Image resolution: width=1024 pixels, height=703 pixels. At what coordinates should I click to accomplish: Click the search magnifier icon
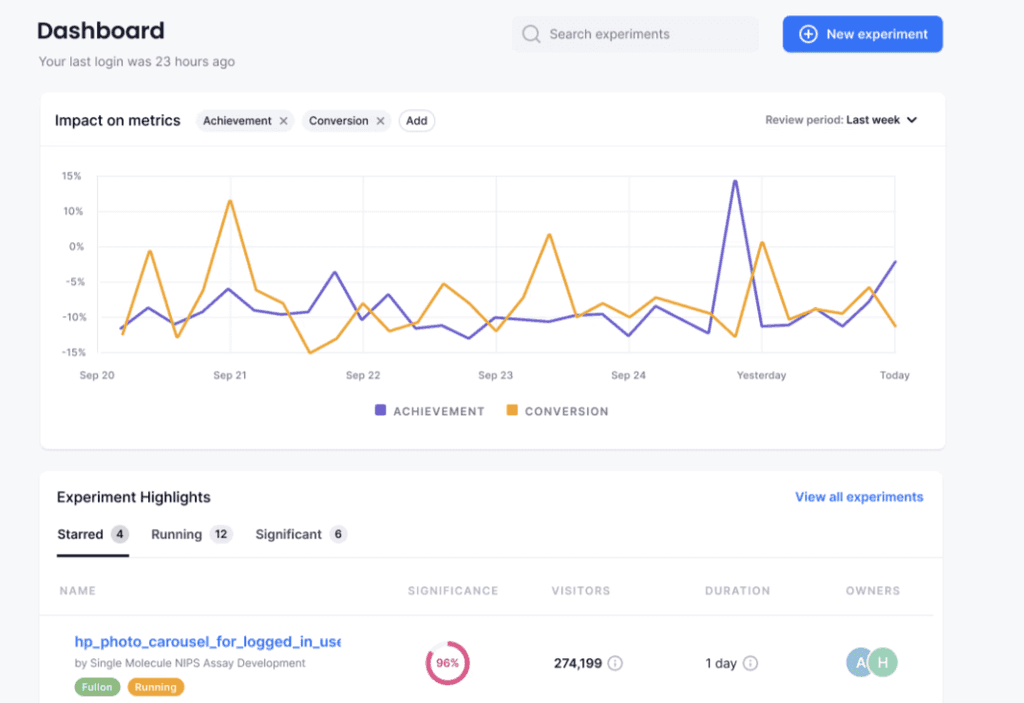(x=531, y=34)
